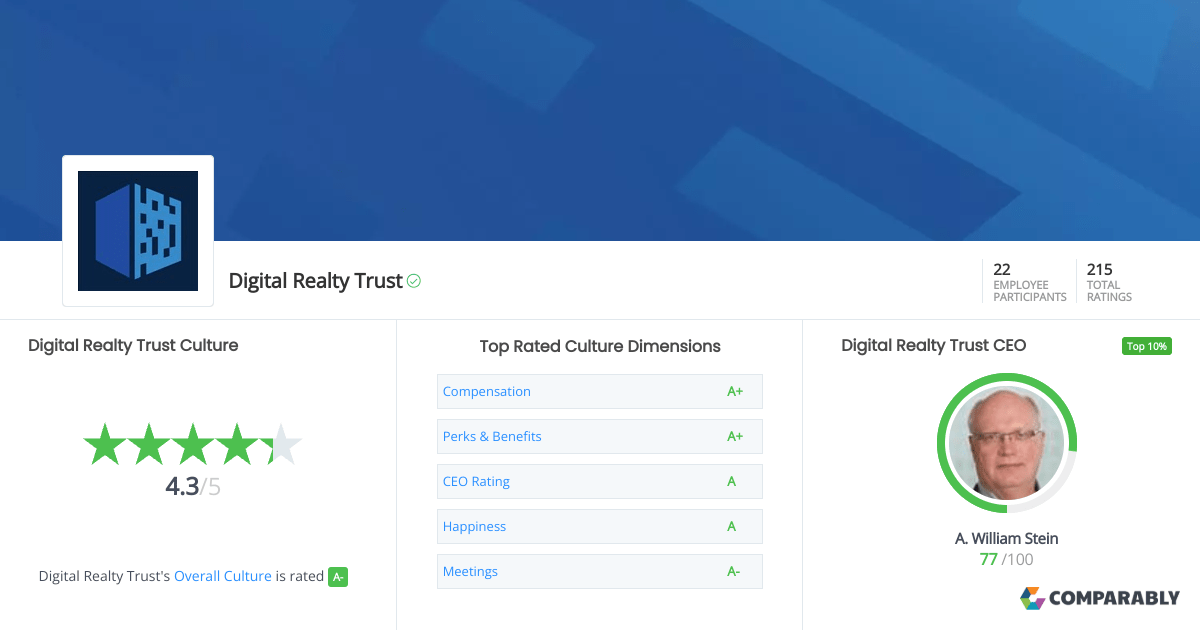Follow the Overall Culture link
The image size is (1200, 630).
tap(223, 576)
